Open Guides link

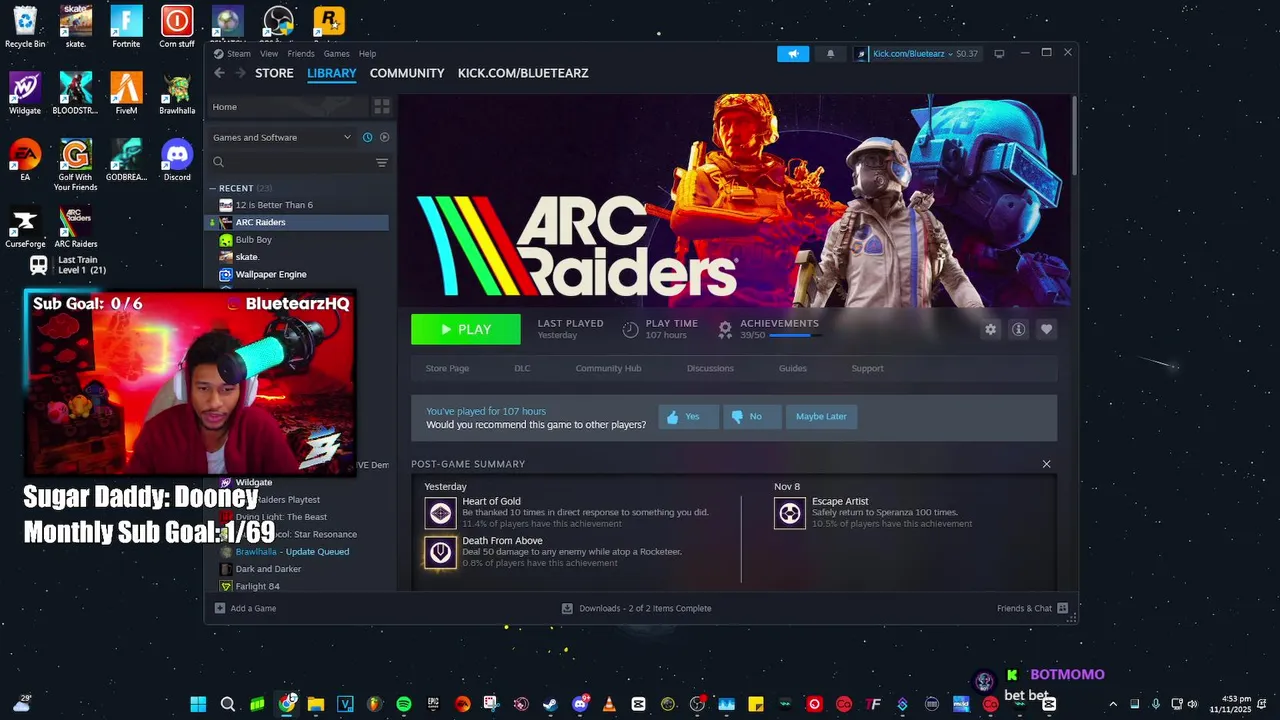click(793, 368)
